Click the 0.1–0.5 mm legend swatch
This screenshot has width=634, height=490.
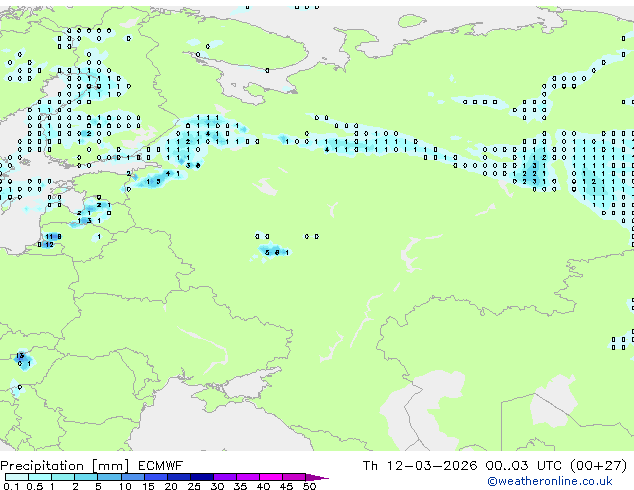[17, 477]
